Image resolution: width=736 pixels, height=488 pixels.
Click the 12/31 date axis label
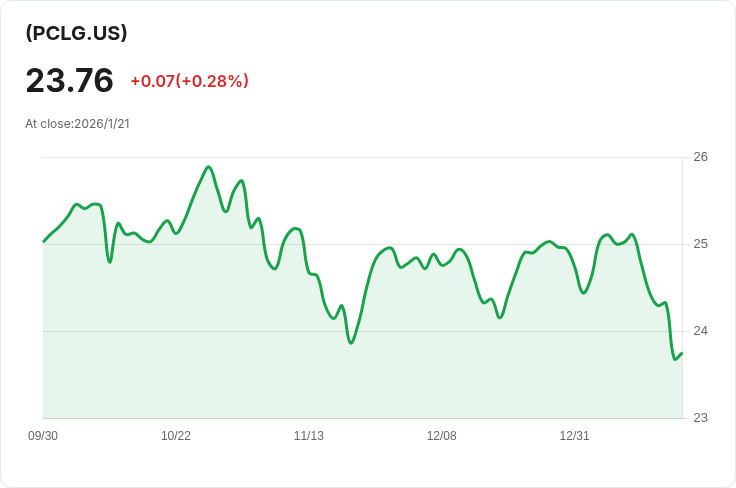tap(574, 436)
